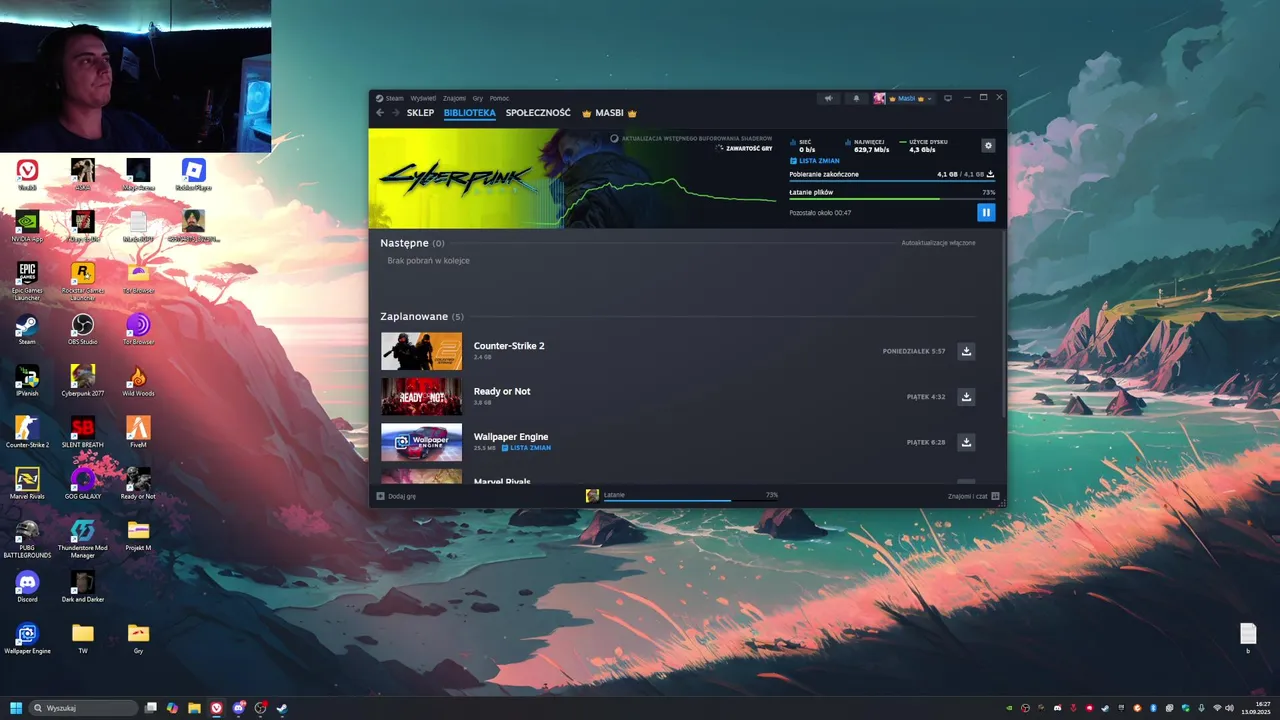1280x720 pixels.
Task: Open Steam notifications bell
Action: (x=856, y=98)
